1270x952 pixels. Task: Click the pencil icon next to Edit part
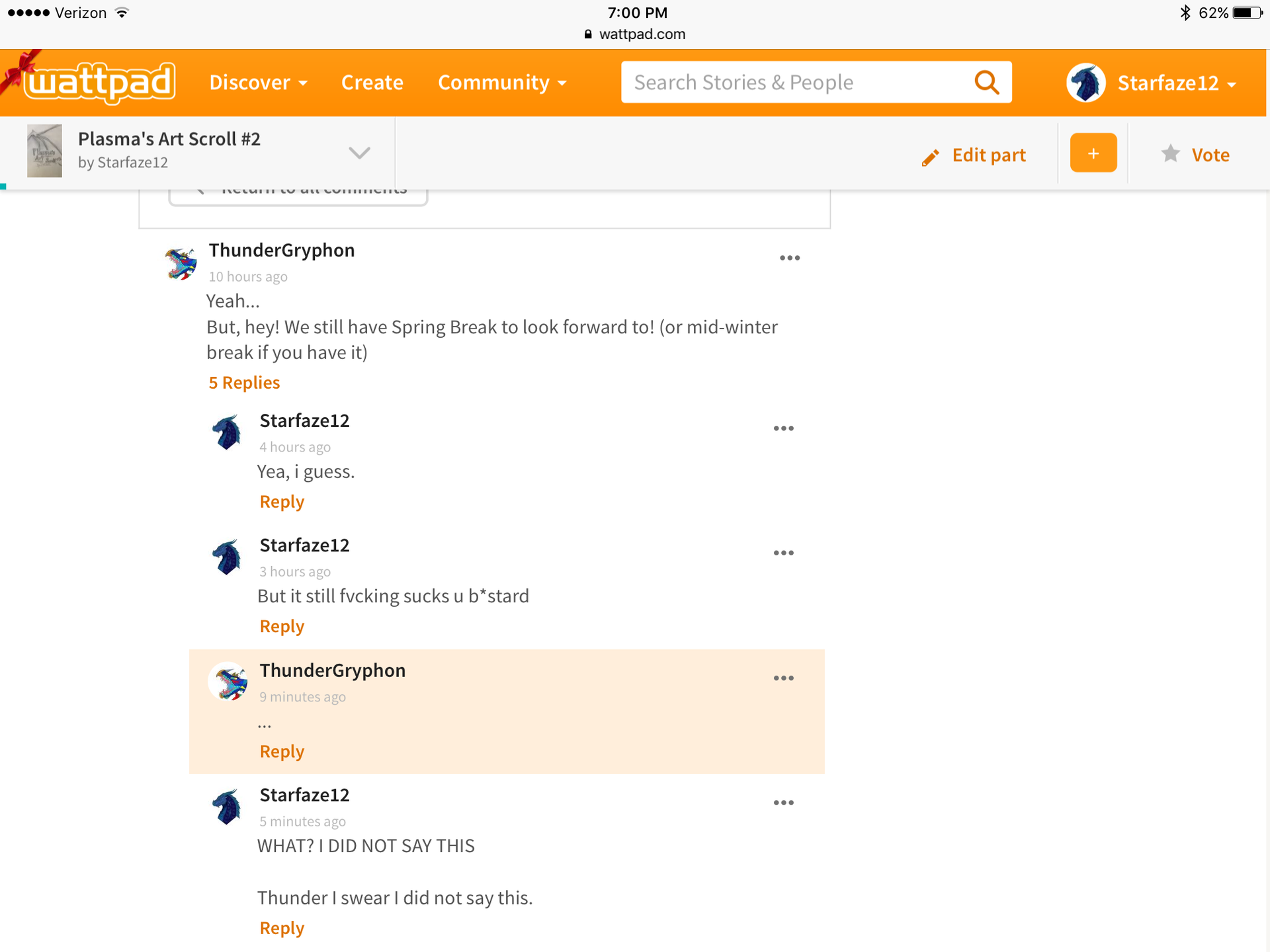[930, 157]
